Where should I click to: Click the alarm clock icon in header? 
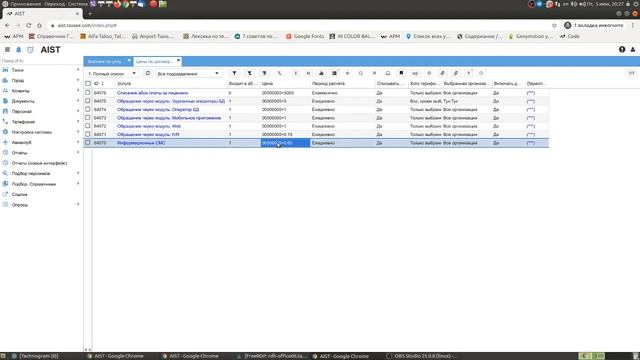click(30, 49)
